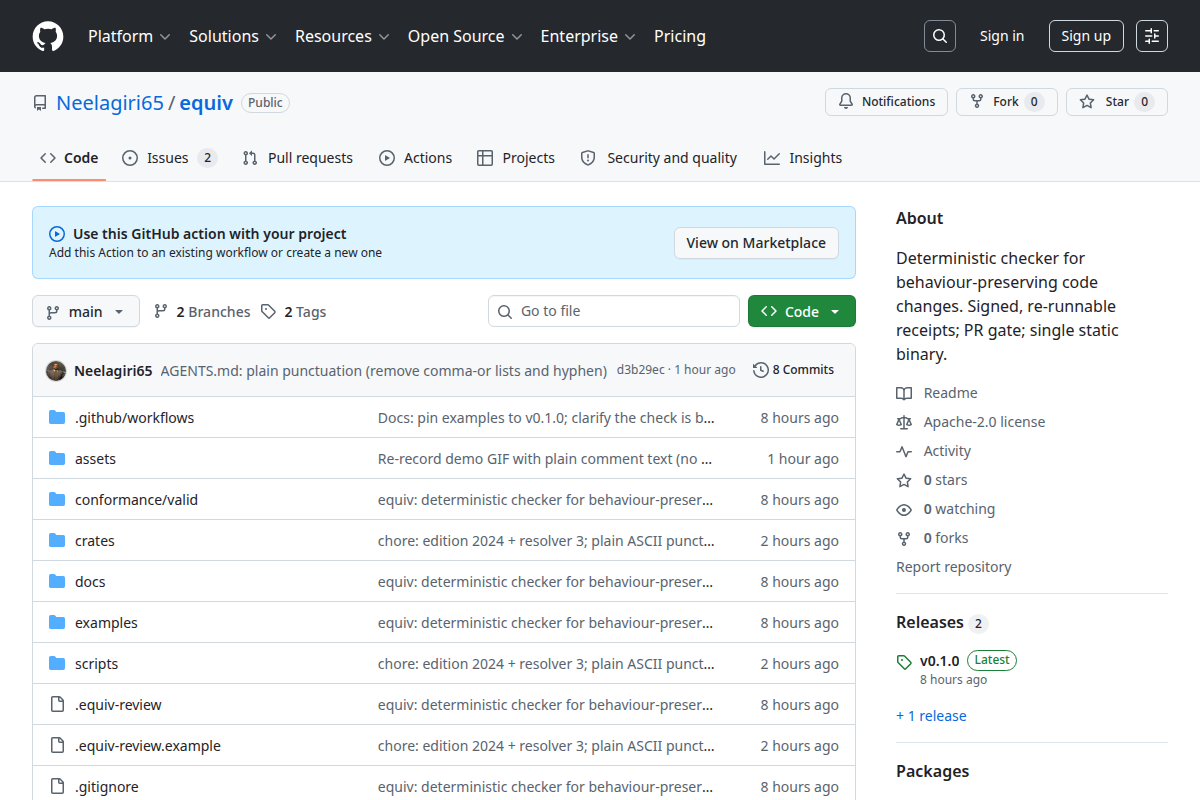Expand the Resources menu
Viewport: 1200px width, 800px height.
pyautogui.click(x=342, y=36)
